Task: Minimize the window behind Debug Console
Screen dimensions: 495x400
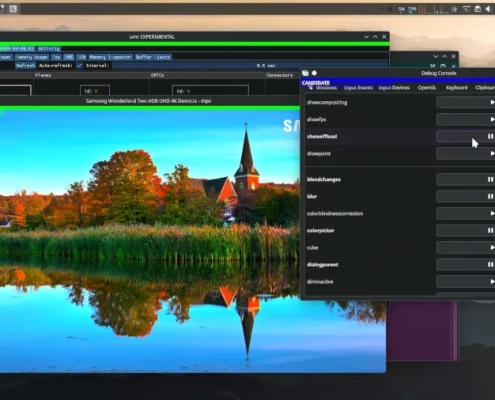Action: (435, 56)
